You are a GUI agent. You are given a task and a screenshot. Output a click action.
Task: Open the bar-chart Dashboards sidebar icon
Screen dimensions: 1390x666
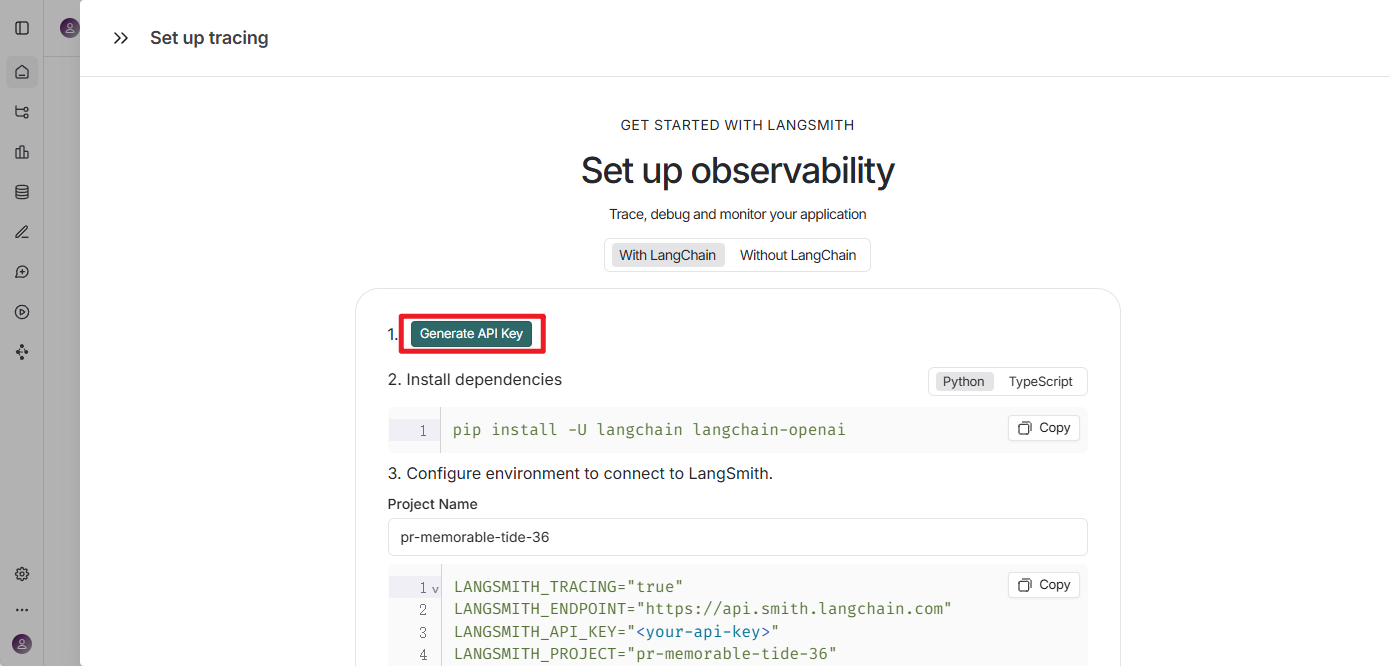tap(22, 152)
